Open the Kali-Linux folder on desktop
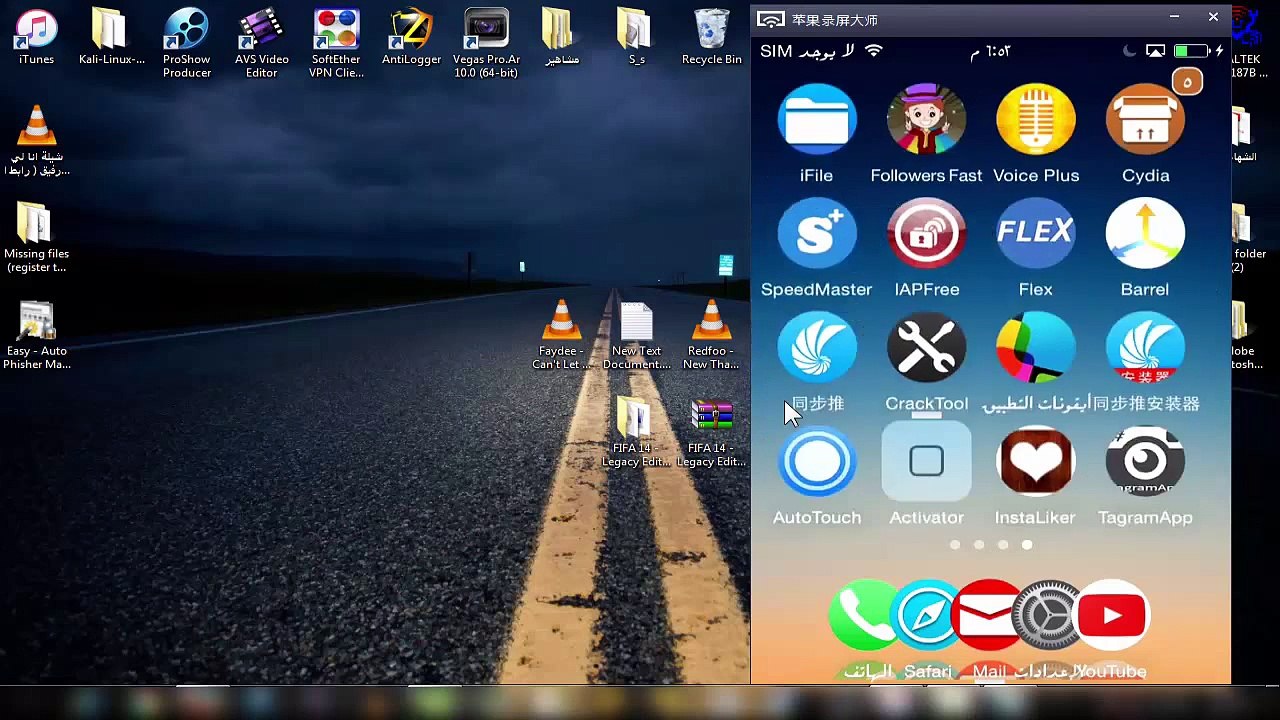The height and width of the screenshot is (720, 1280). (111, 37)
